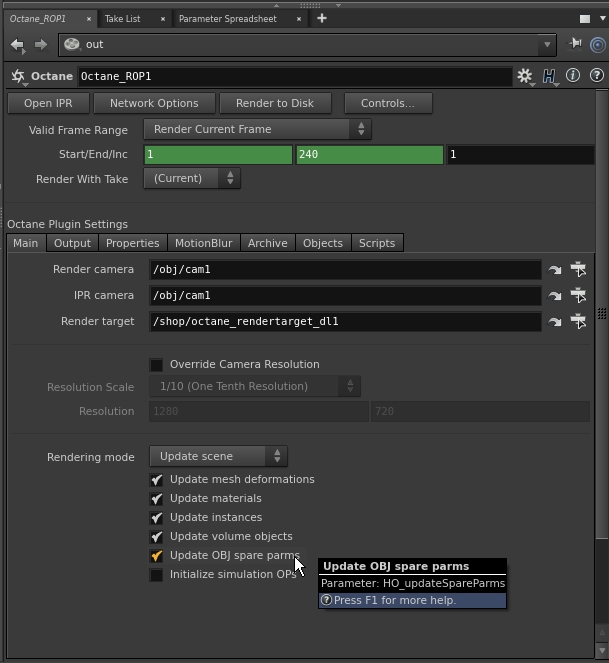
Task: Uncheck Update instances
Action: point(156,518)
